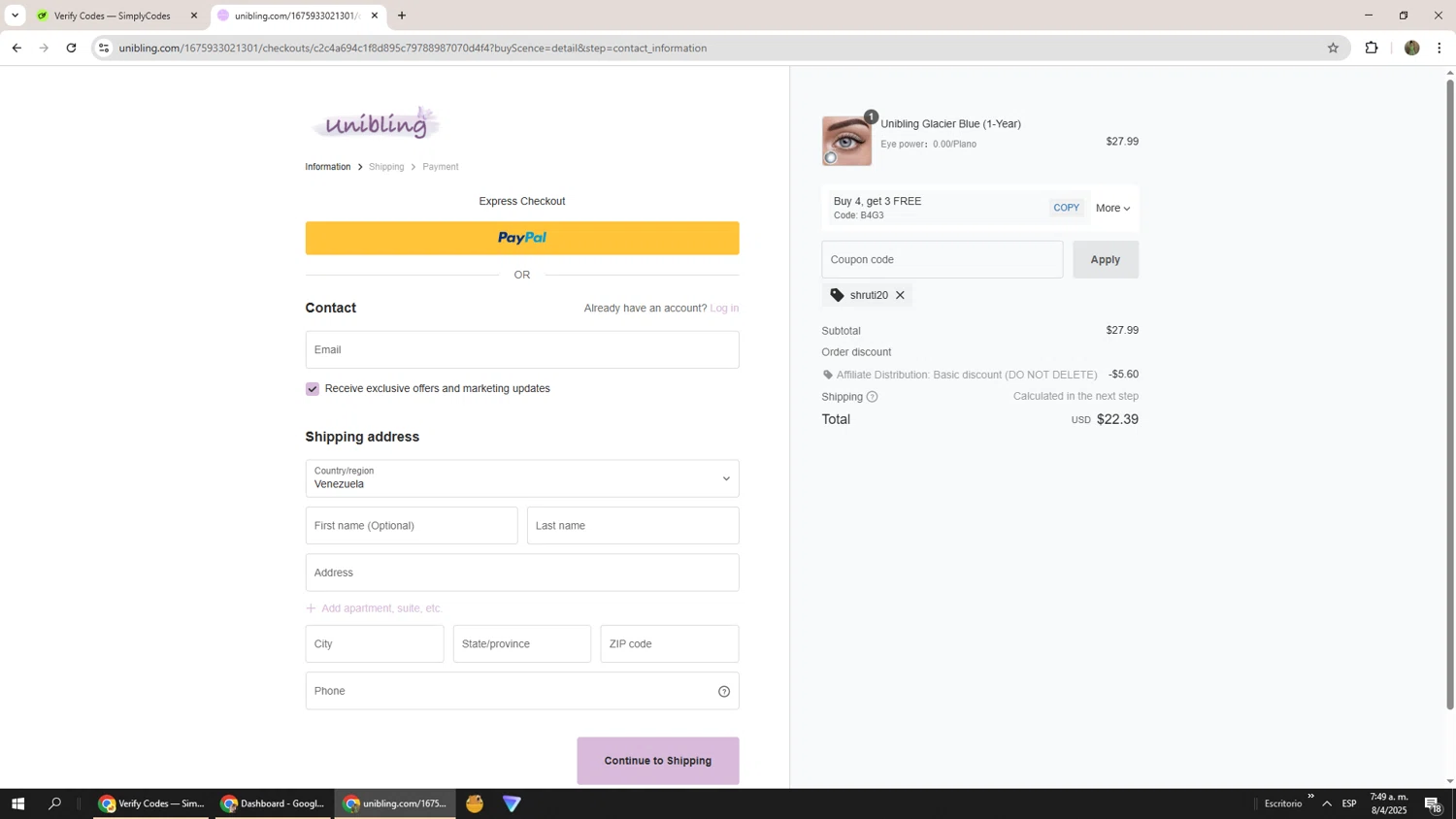The width and height of the screenshot is (1456, 819).
Task: Click the Unibling Glacier Blue (1-Year) title
Action: 950,124
